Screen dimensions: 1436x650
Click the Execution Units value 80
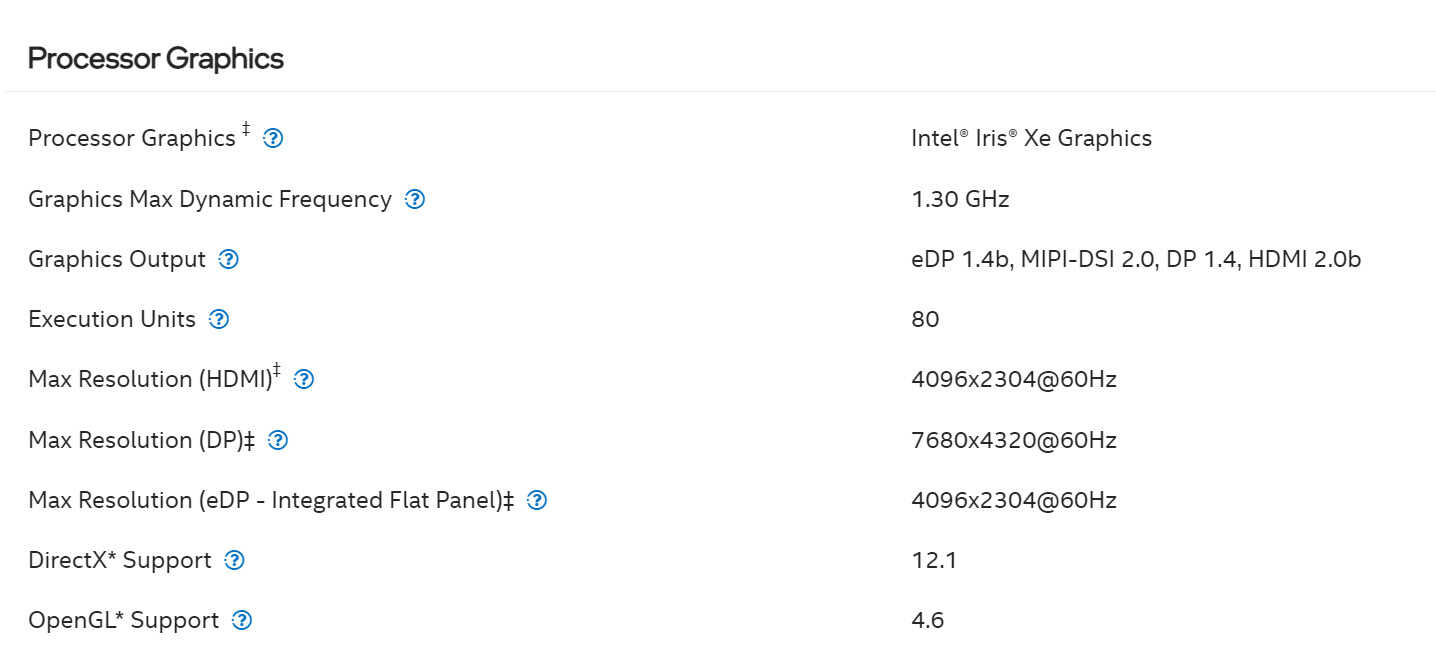[x=925, y=319]
